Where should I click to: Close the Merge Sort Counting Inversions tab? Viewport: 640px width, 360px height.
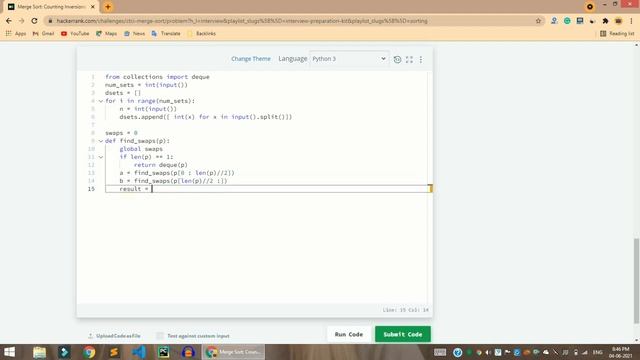93,7
